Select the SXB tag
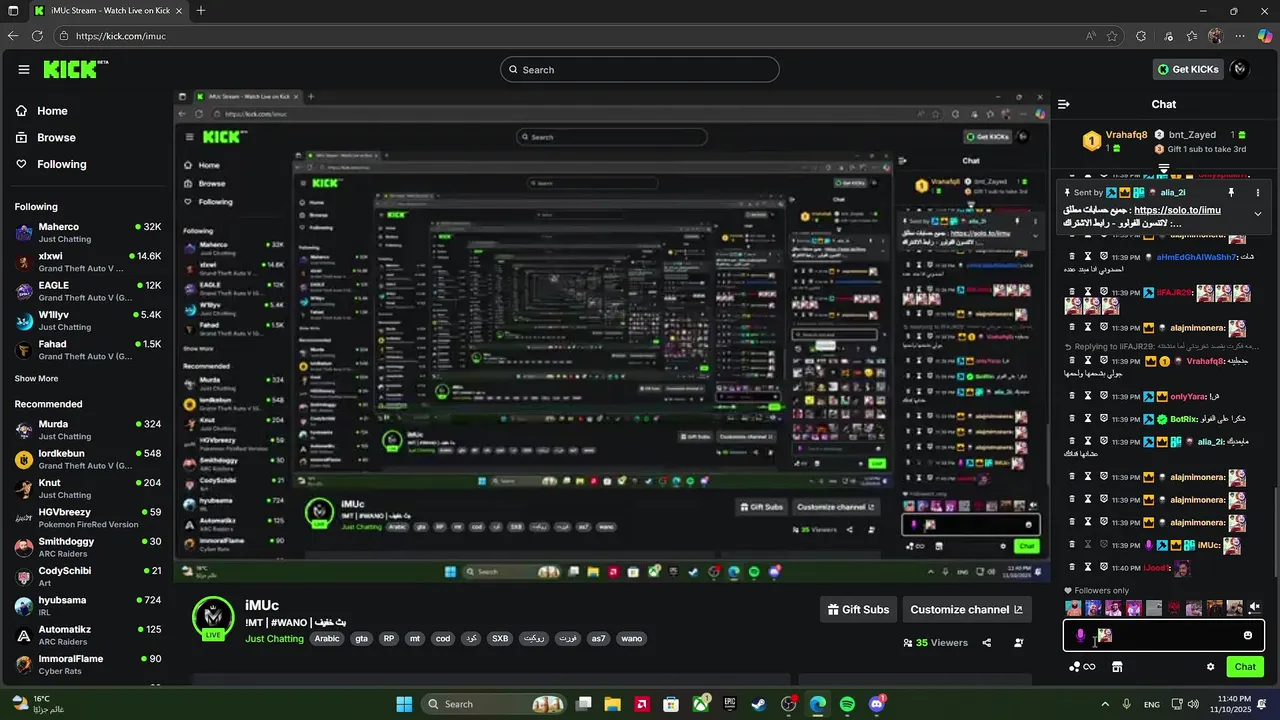This screenshot has height=720, width=1280. [x=500, y=639]
